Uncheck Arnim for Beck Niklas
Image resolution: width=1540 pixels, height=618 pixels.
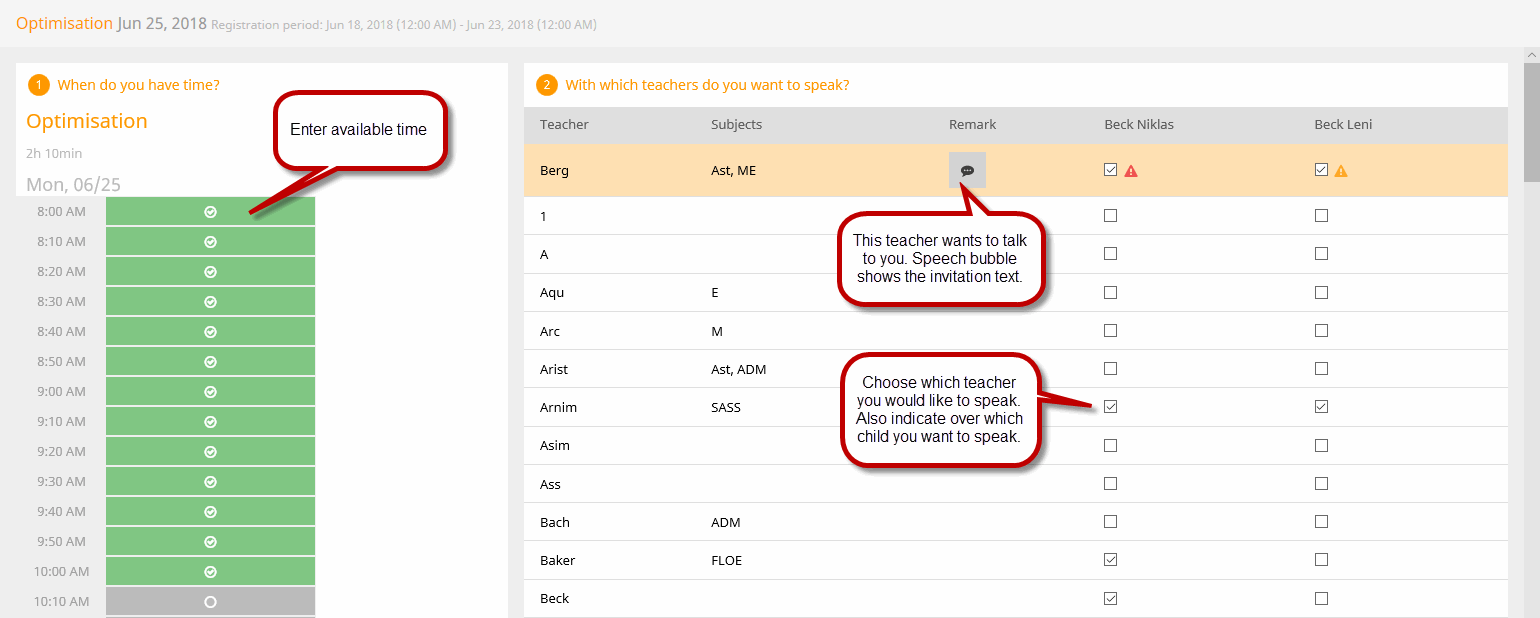coord(1110,407)
